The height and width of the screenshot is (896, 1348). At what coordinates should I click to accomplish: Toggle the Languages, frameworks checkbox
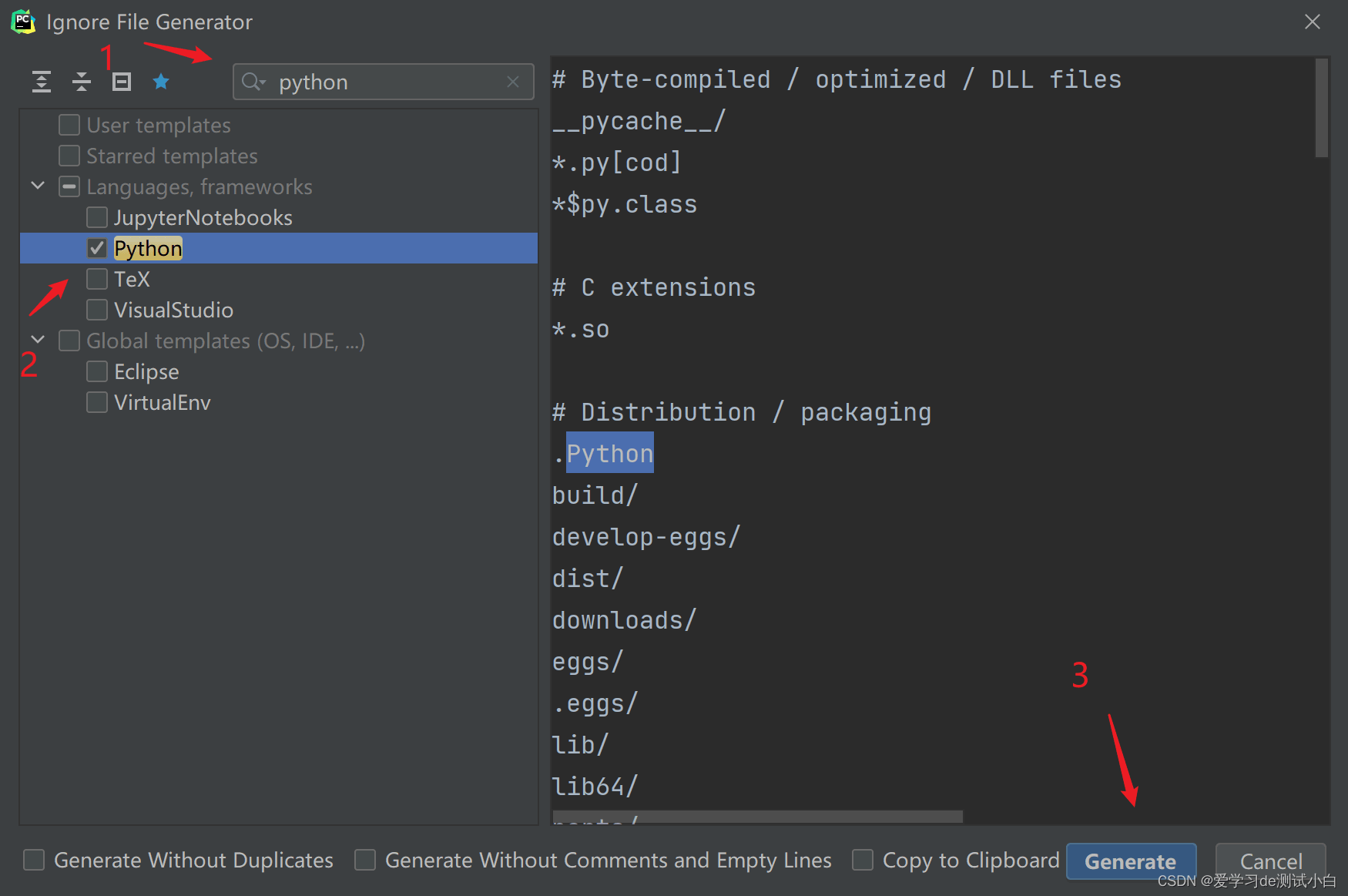69,186
